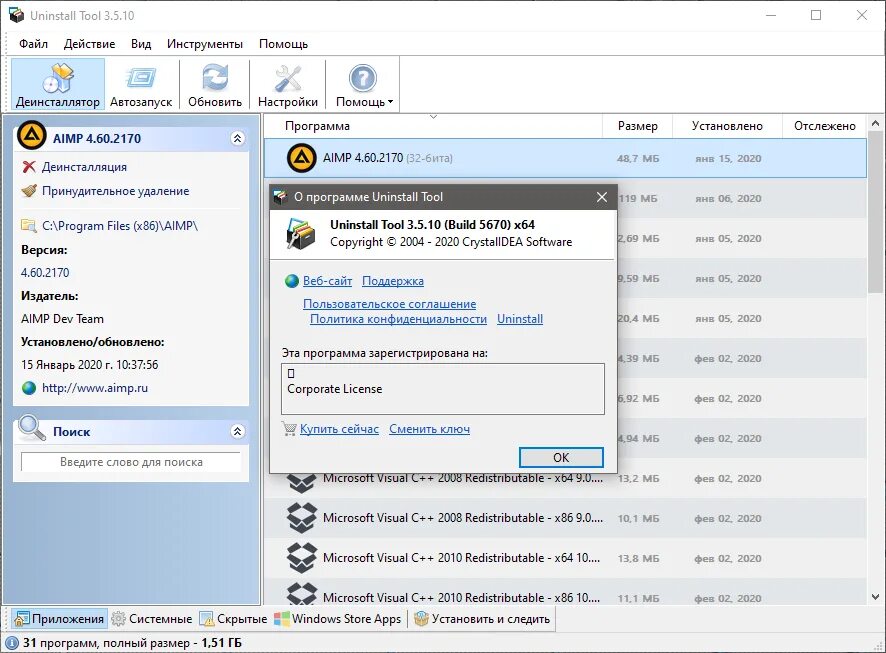This screenshot has width=886, height=653.
Task: Click the vertical scrollbar up arrow
Action: (x=875, y=123)
